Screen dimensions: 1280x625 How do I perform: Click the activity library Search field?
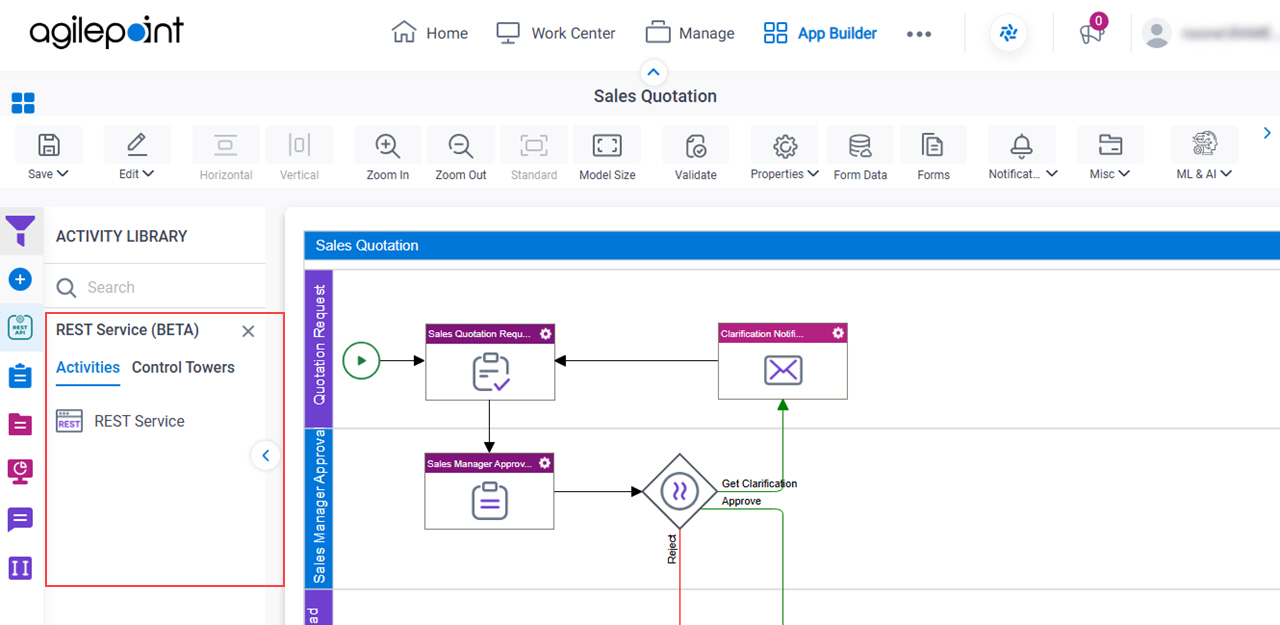(x=156, y=287)
